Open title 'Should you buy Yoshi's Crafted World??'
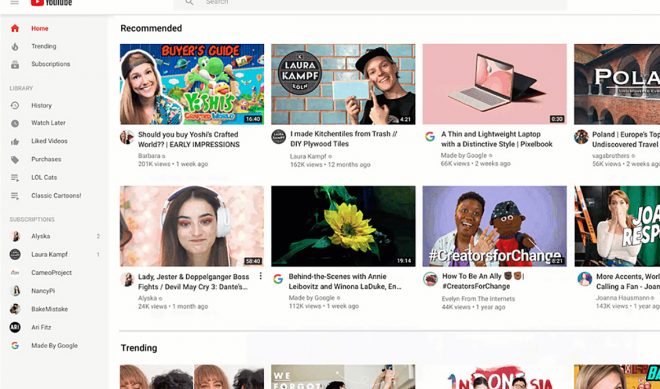The height and width of the screenshot is (389, 660). tap(189, 139)
